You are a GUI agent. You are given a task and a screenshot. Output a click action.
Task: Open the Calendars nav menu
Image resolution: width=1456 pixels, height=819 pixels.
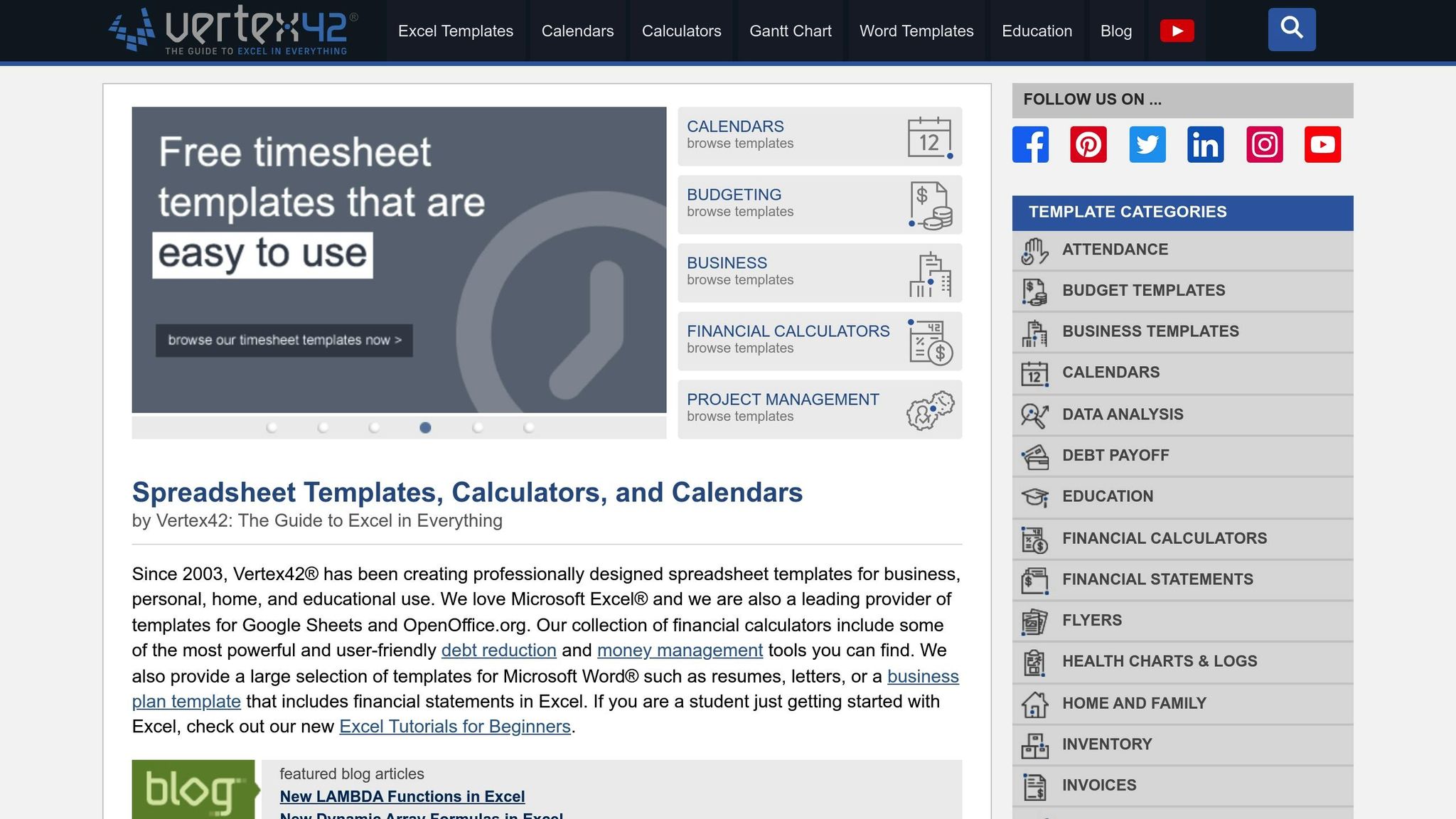click(x=577, y=31)
